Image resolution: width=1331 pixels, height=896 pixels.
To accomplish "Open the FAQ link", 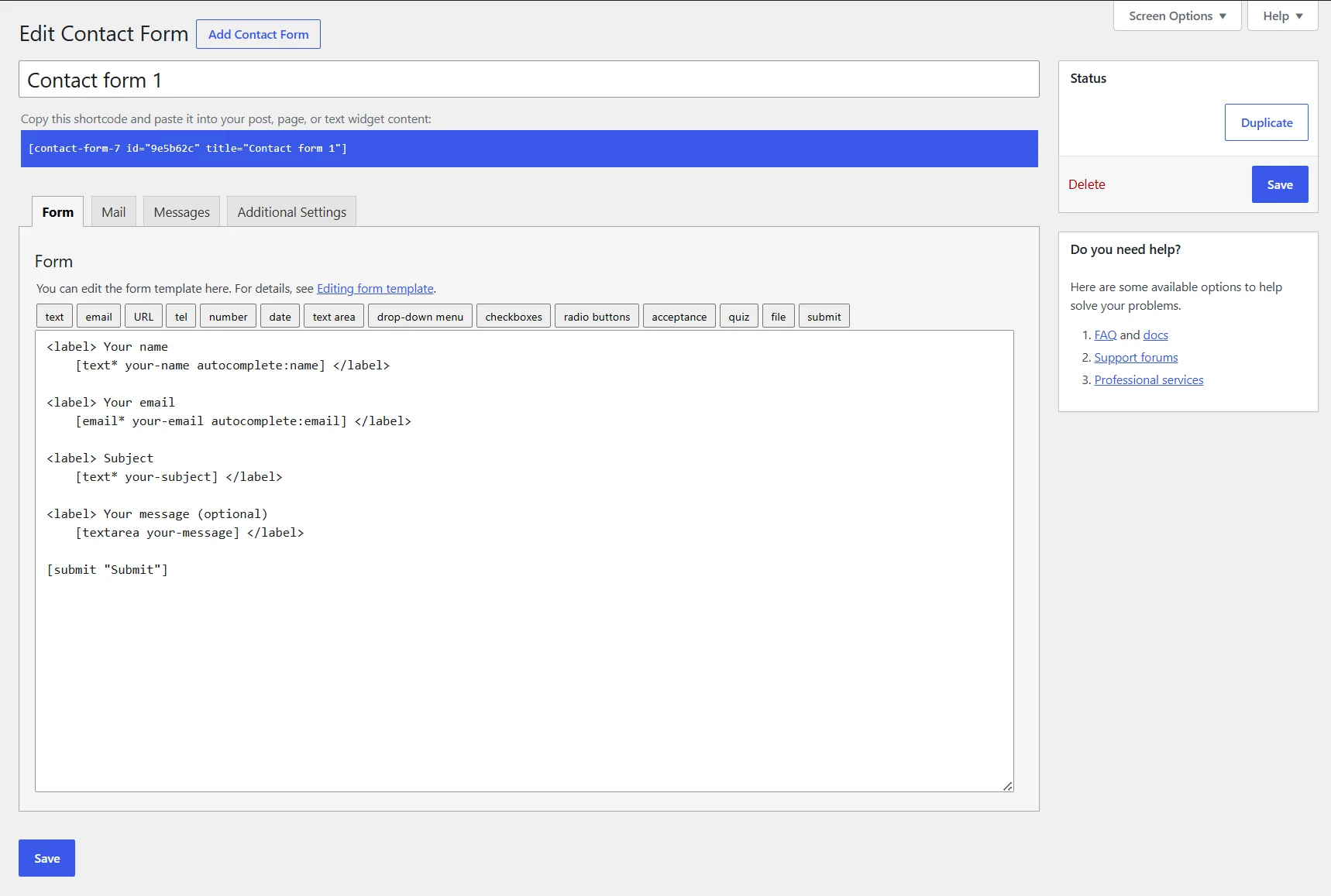I will (1106, 335).
